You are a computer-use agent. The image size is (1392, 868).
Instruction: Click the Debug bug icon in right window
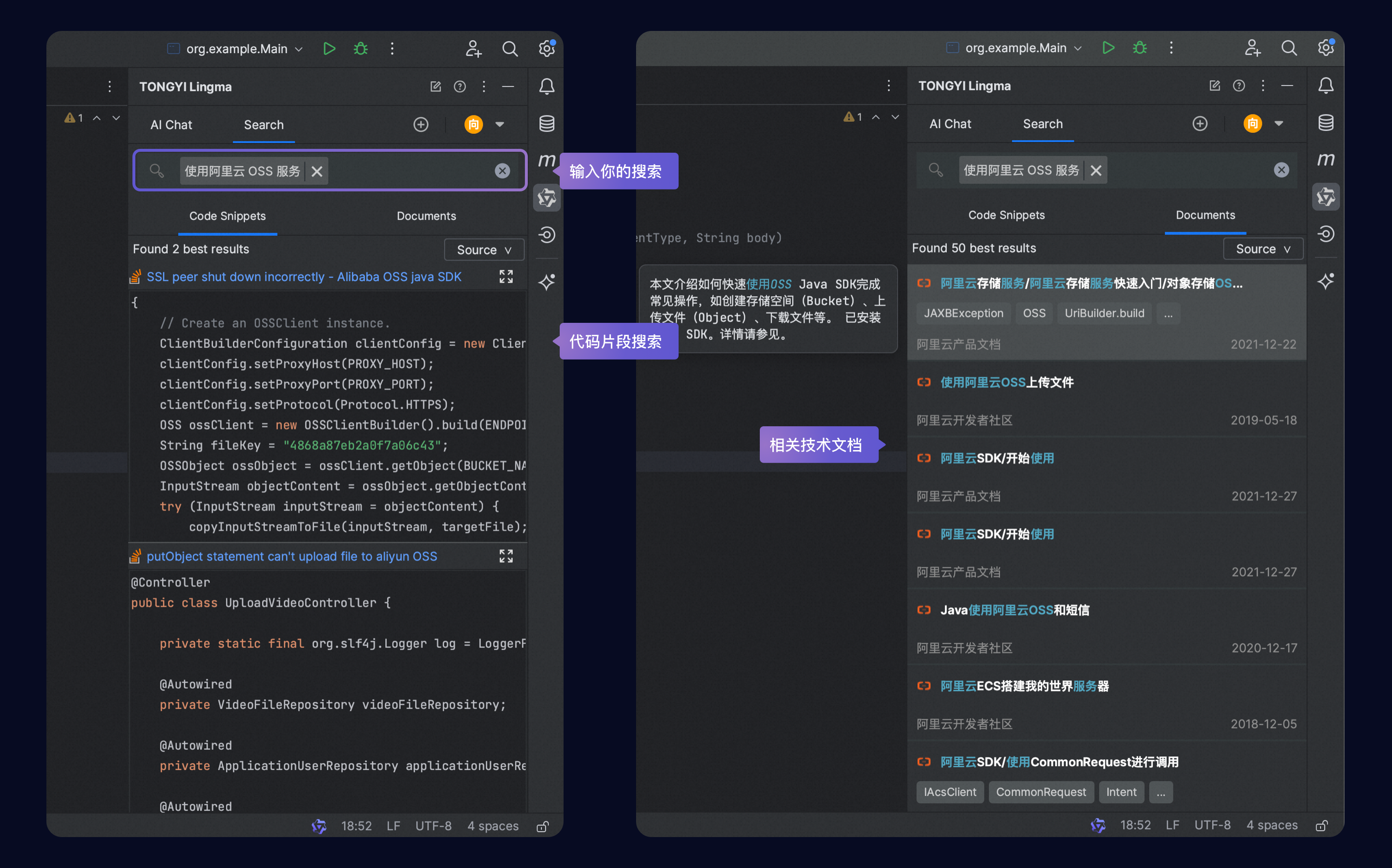click(1139, 48)
